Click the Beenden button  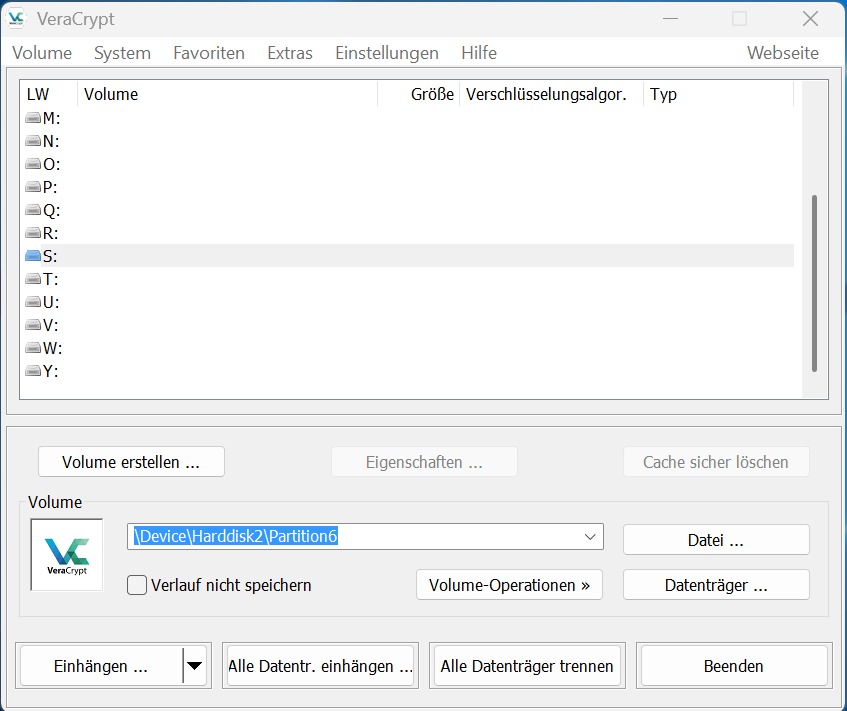(x=734, y=666)
